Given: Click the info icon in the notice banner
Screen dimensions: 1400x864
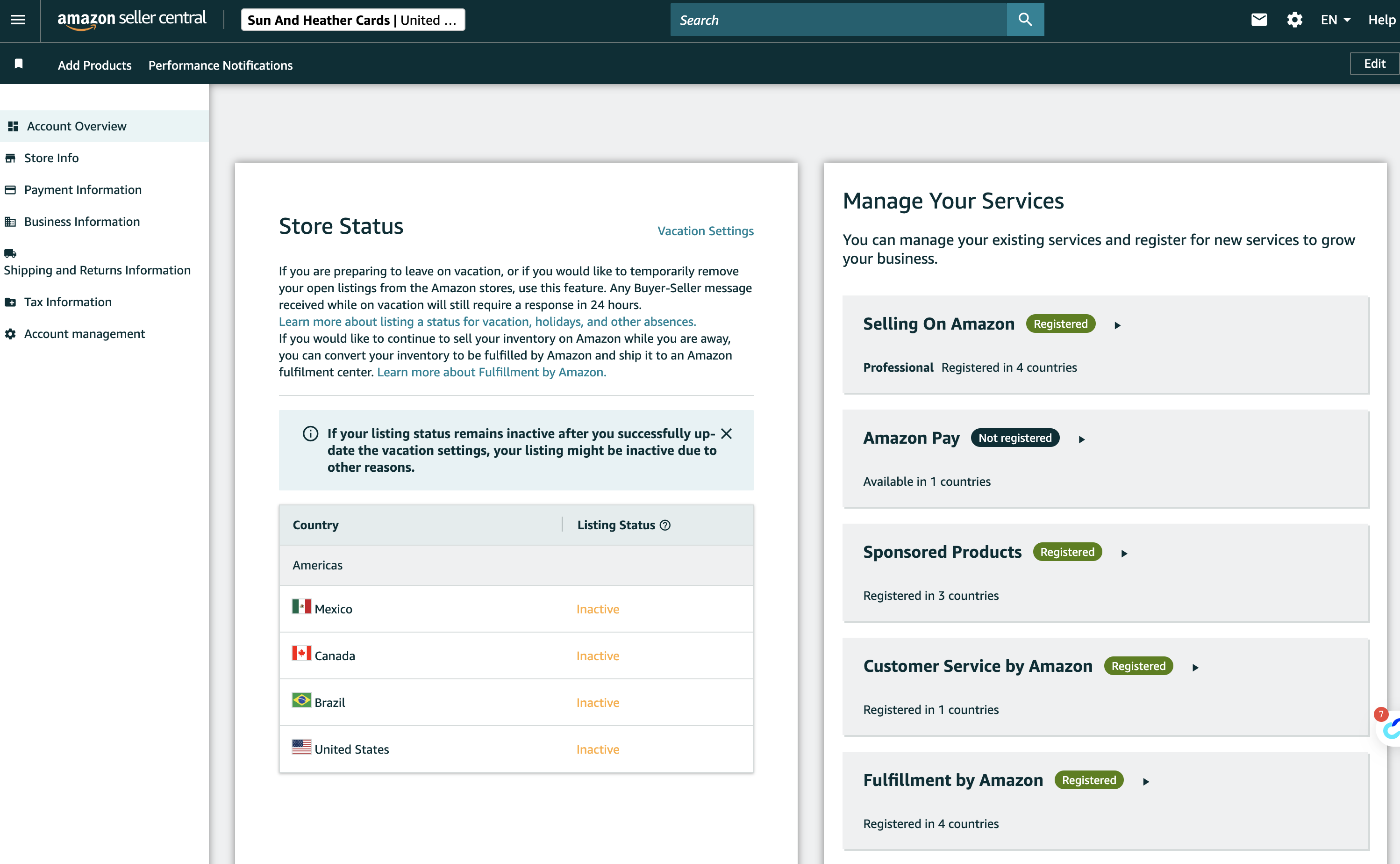Looking at the screenshot, I should [x=310, y=434].
